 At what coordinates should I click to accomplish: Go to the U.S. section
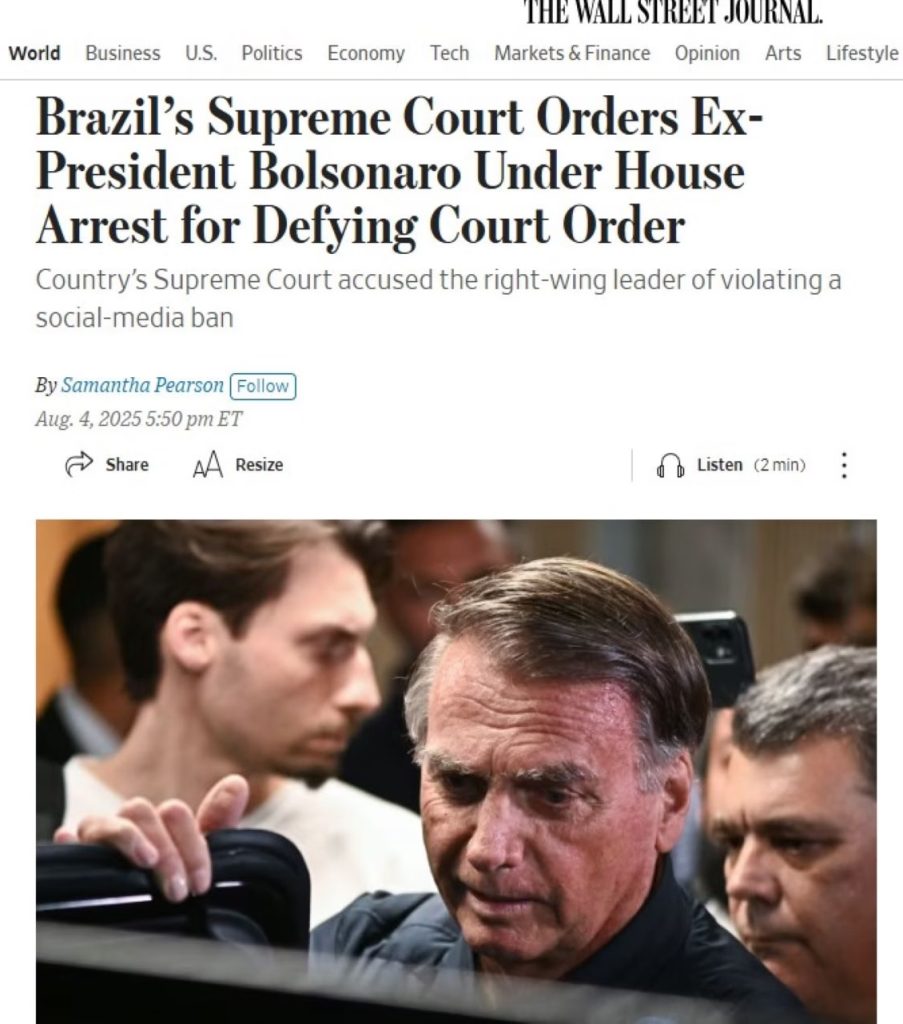pyautogui.click(x=201, y=53)
